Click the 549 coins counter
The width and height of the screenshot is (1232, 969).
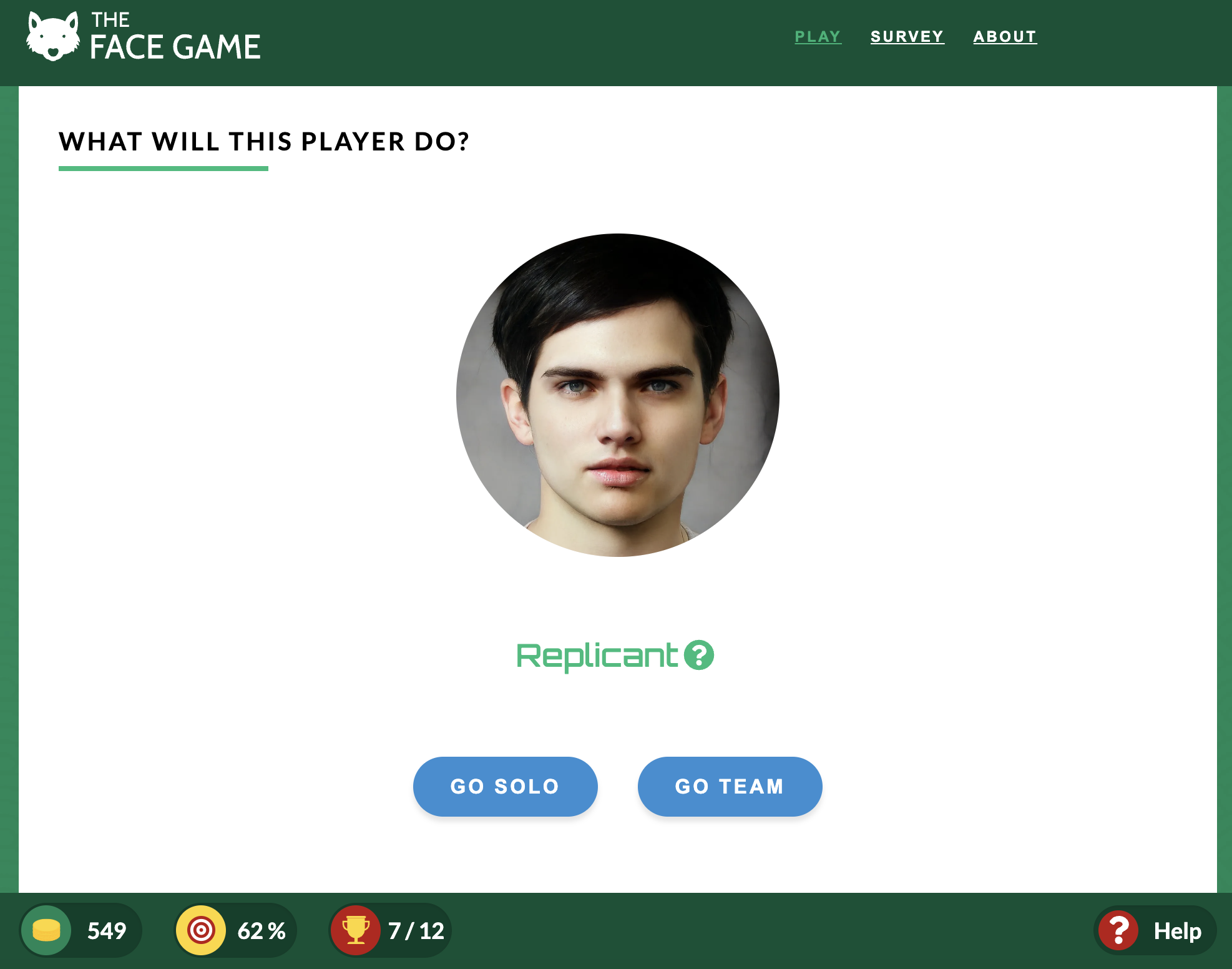tap(107, 930)
